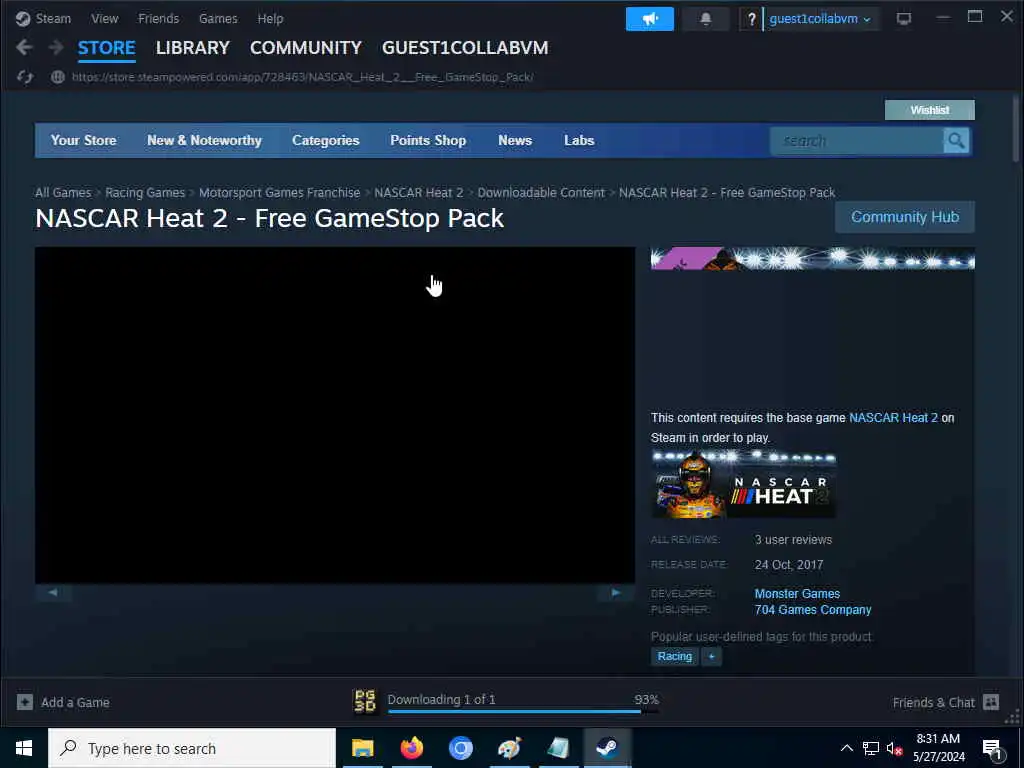Open the announcements megaphone button
This screenshot has height=768, width=1024.
point(649,19)
